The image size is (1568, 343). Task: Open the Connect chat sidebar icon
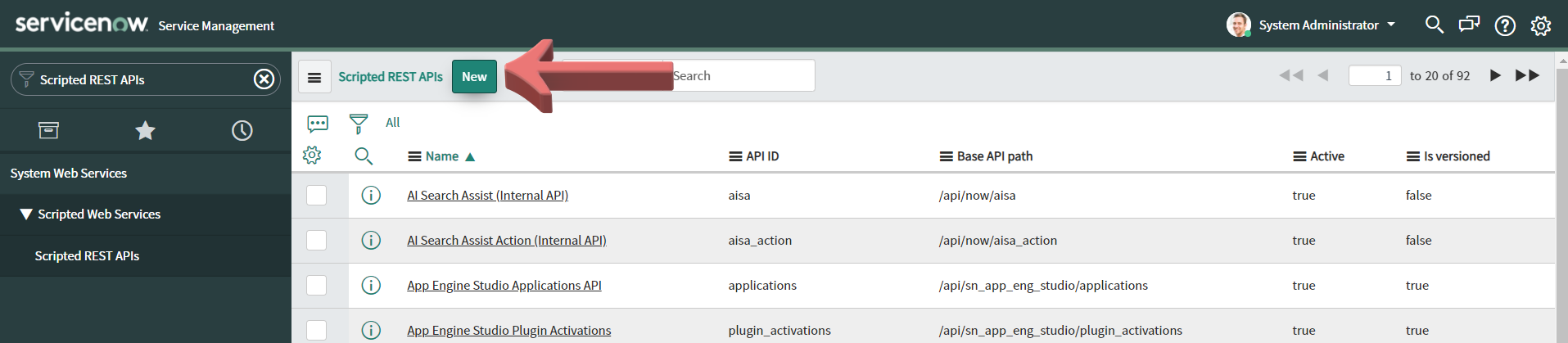point(1469,25)
